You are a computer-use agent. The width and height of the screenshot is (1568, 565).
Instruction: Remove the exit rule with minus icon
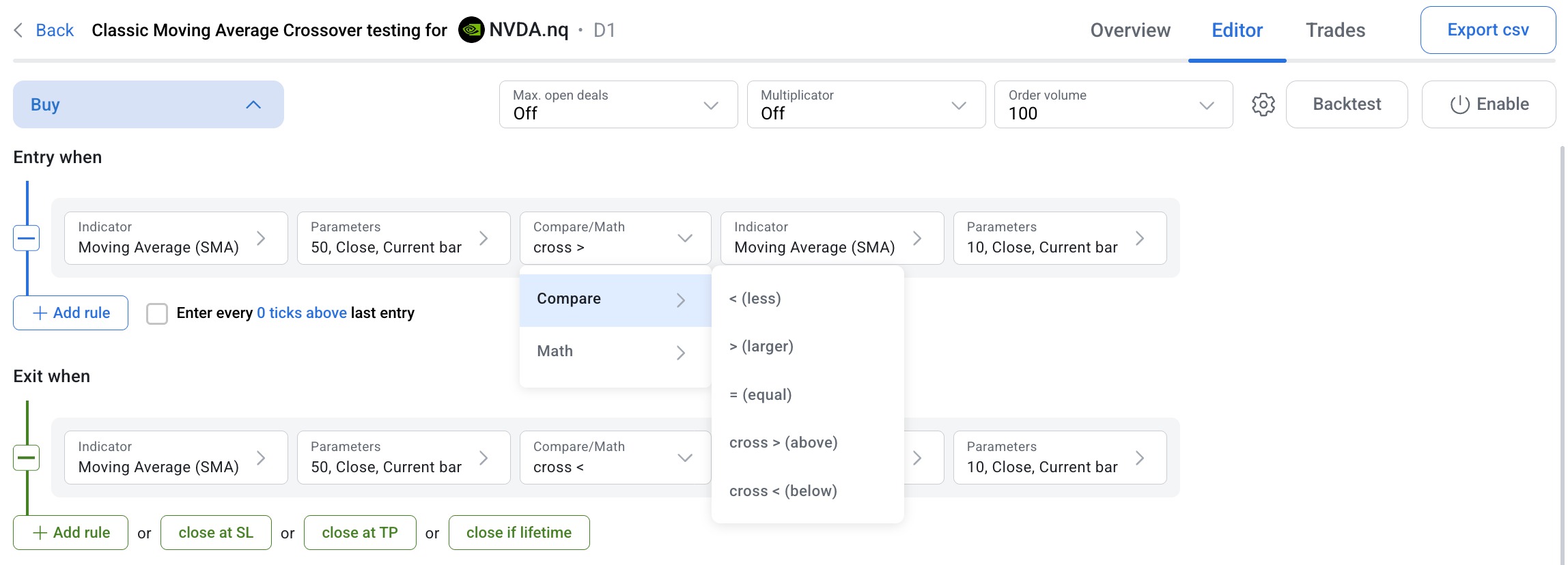tap(27, 458)
